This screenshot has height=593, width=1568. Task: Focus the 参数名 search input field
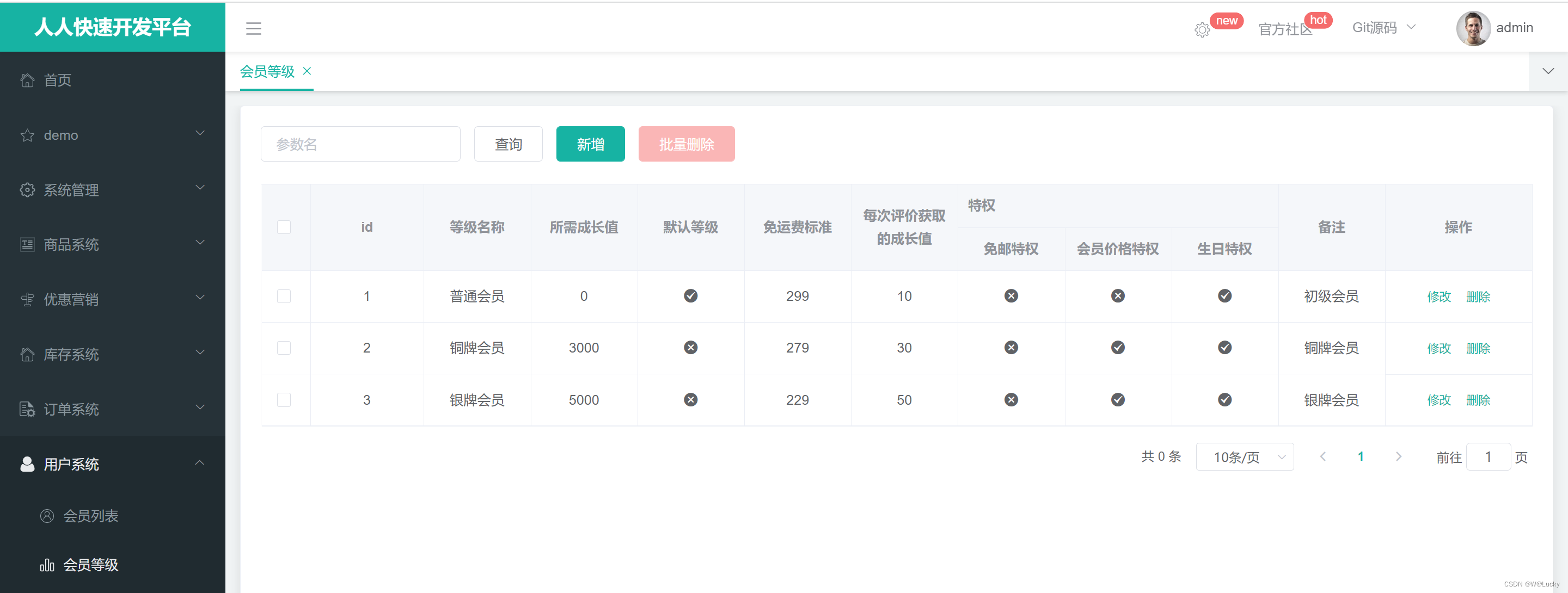tap(360, 144)
